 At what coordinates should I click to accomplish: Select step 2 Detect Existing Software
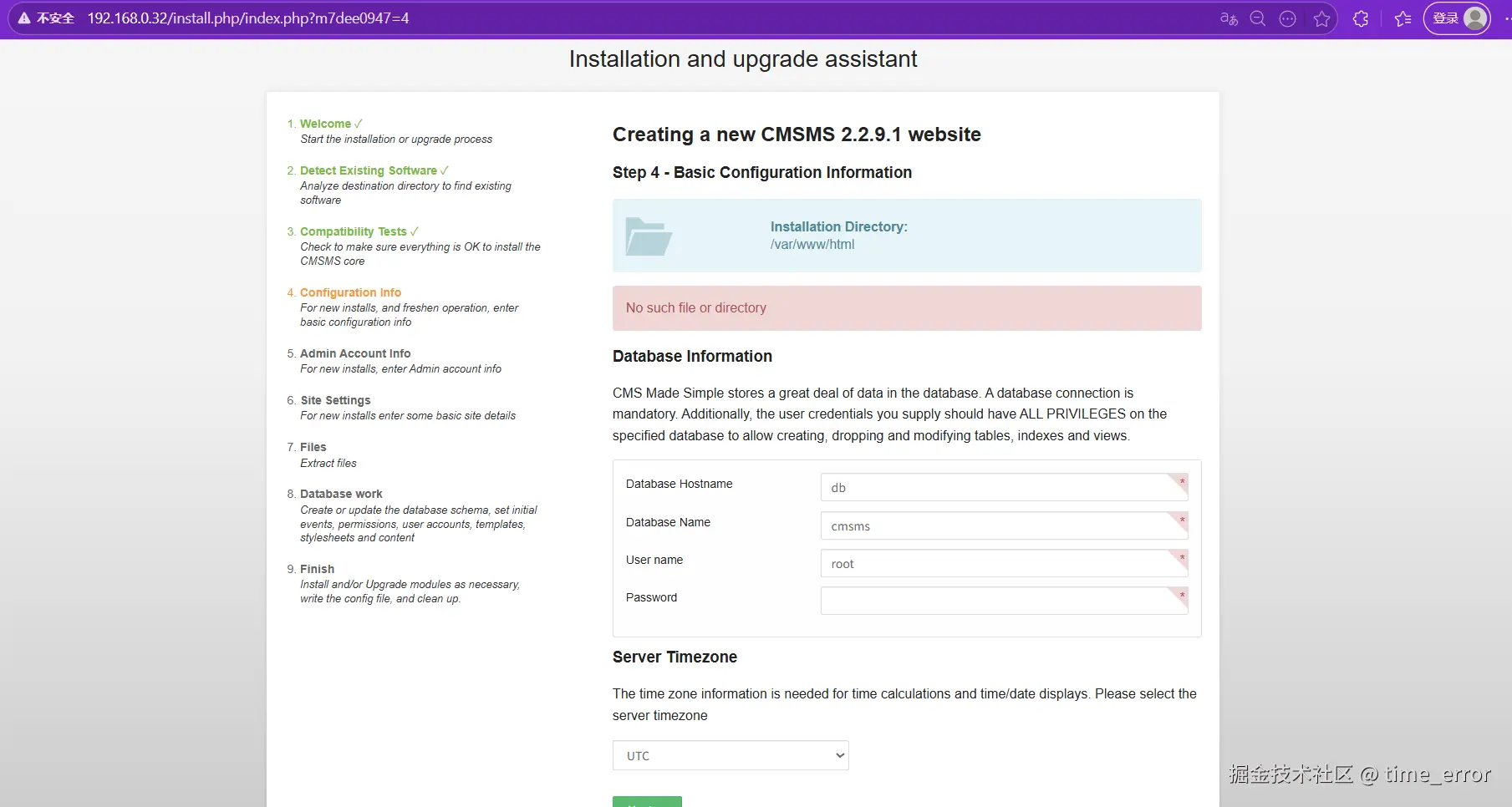[369, 170]
